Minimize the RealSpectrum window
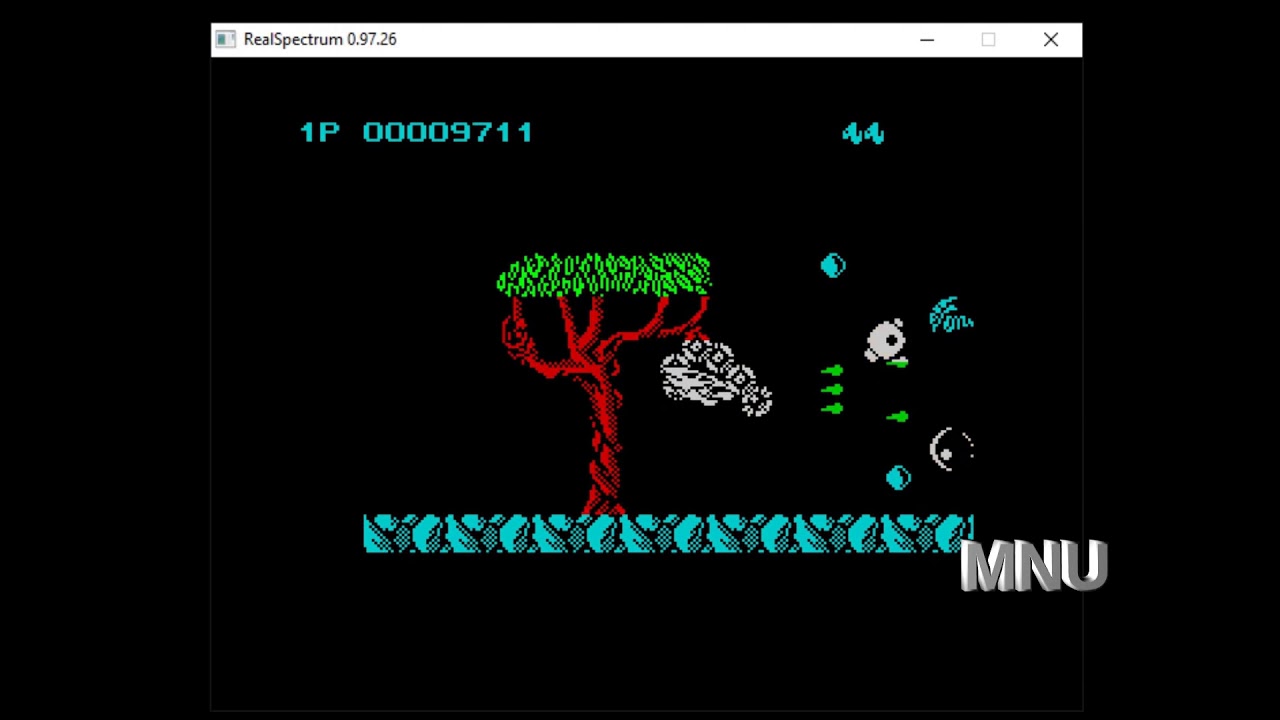Image resolution: width=1280 pixels, height=720 pixels. click(927, 40)
